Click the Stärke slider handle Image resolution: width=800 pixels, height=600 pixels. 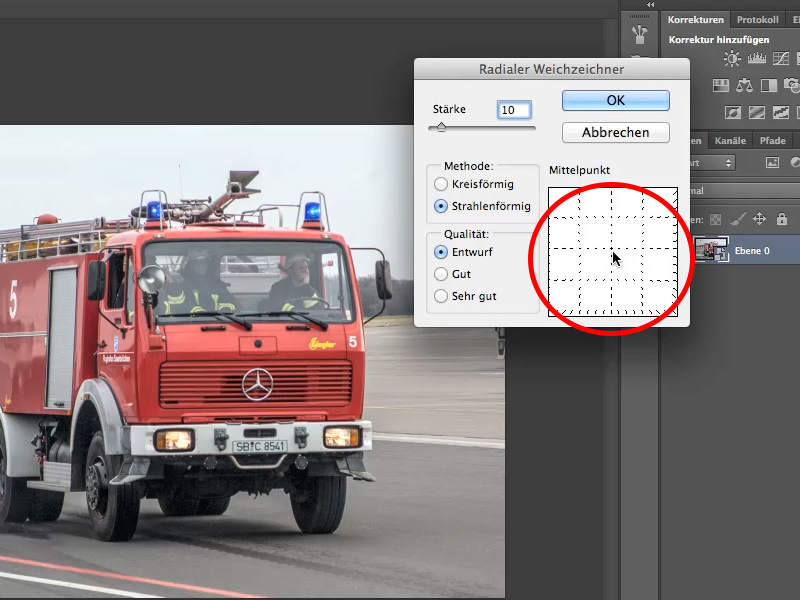[x=441, y=128]
